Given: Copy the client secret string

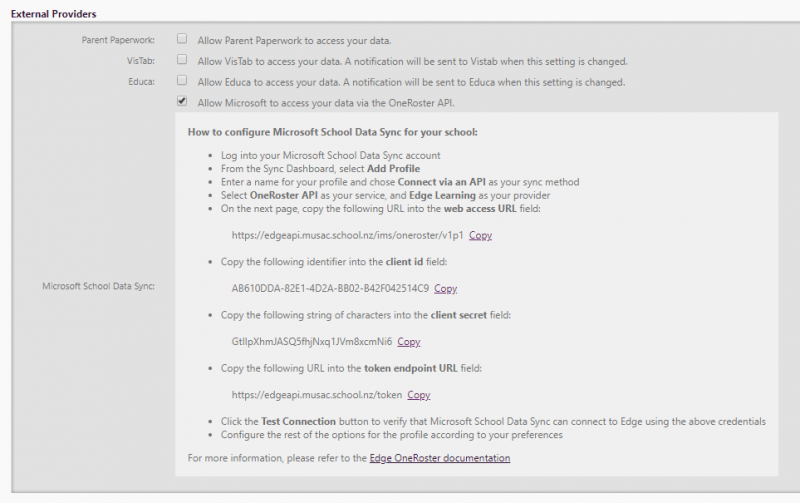Looking at the screenshot, I should click(x=409, y=341).
